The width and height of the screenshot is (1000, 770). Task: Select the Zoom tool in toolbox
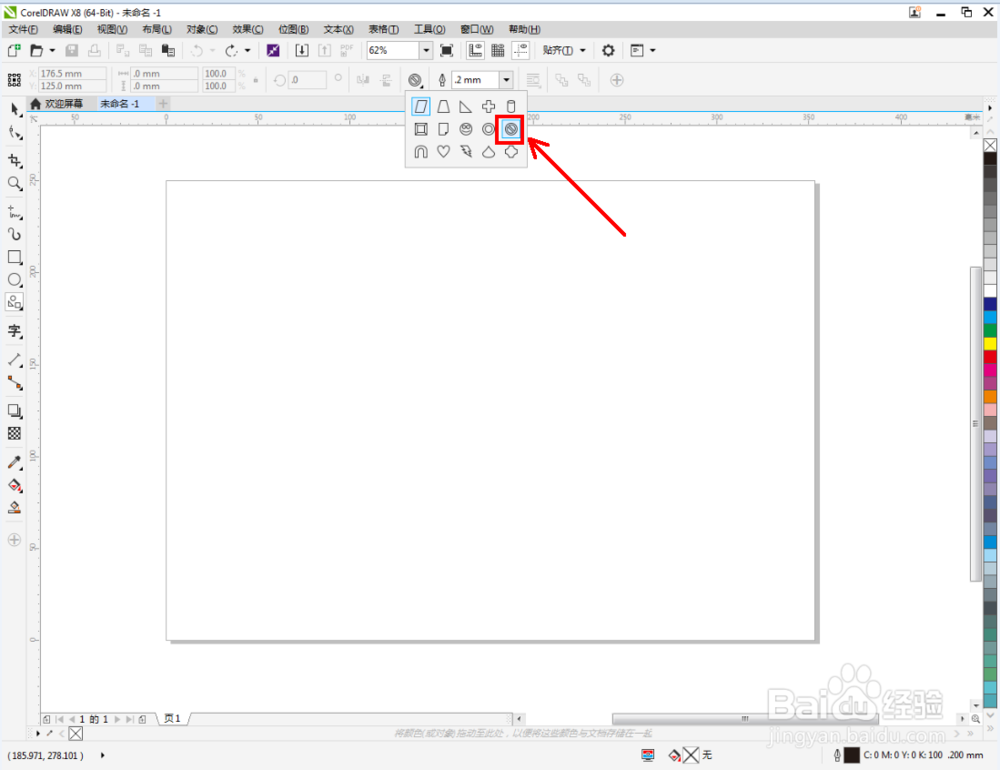(x=15, y=184)
